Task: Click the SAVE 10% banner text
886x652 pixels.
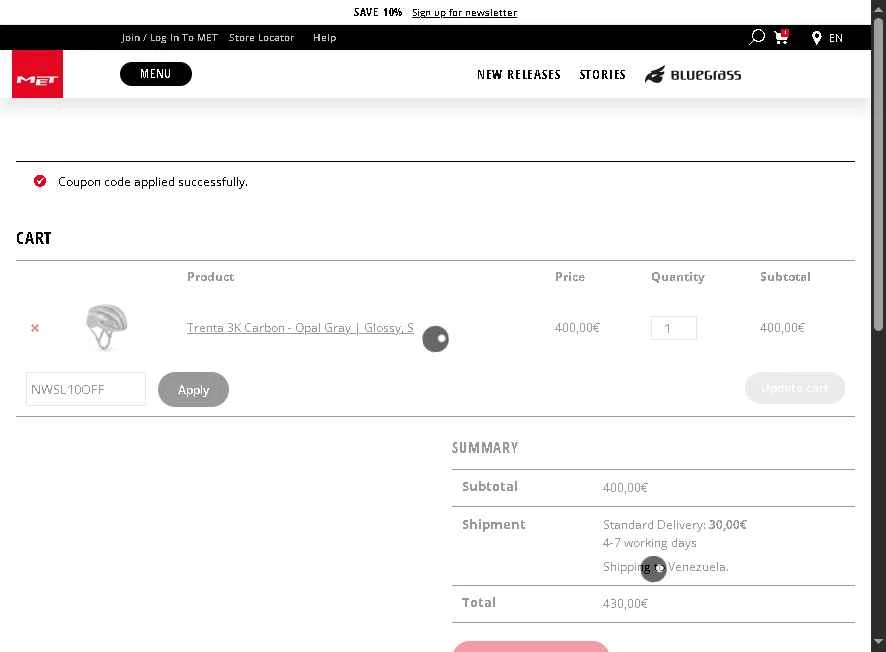Action: [x=377, y=12]
